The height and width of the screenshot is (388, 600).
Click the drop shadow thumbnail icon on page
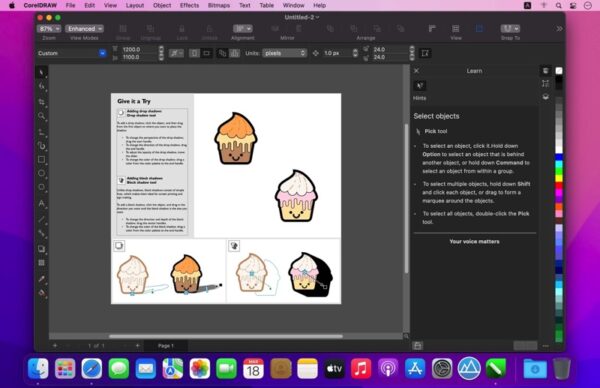(x=119, y=246)
